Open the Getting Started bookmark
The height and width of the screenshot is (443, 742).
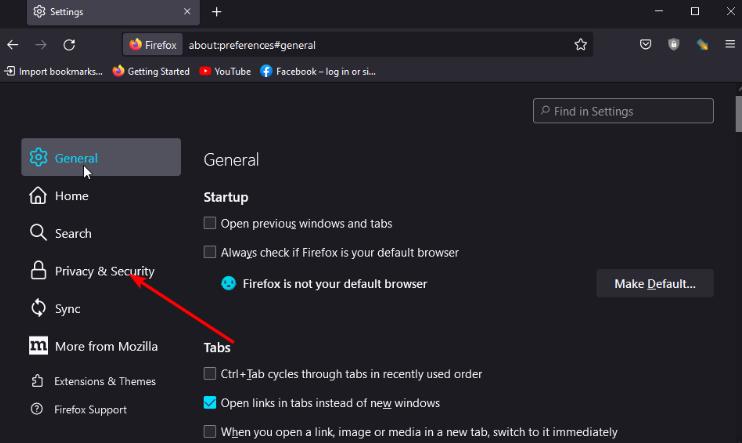pyautogui.click(x=151, y=71)
